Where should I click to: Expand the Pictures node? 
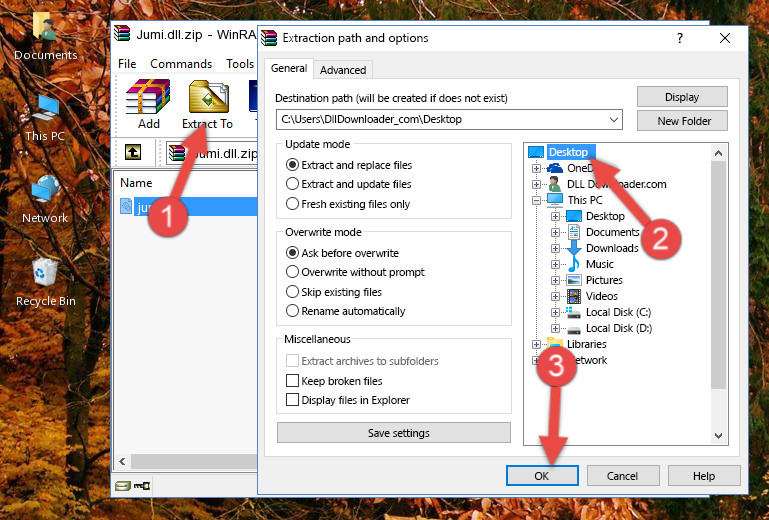(x=555, y=281)
